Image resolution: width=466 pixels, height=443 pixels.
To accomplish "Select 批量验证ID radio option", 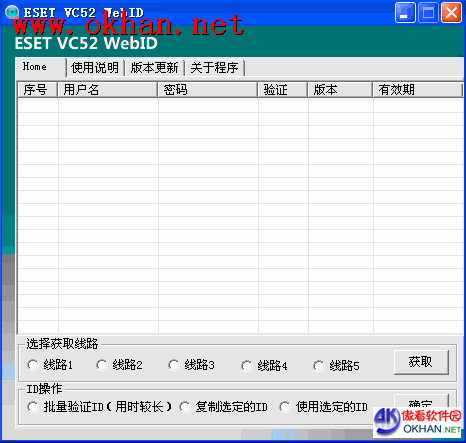I will [33, 407].
